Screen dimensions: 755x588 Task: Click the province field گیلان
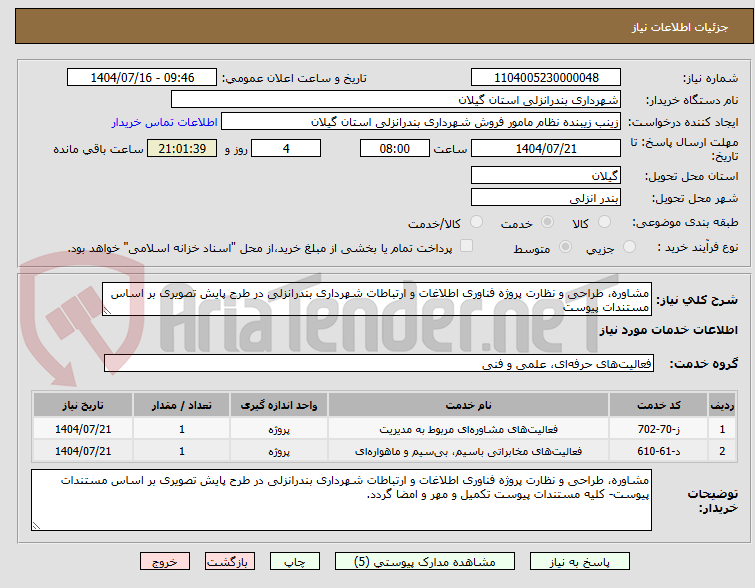click(x=546, y=175)
